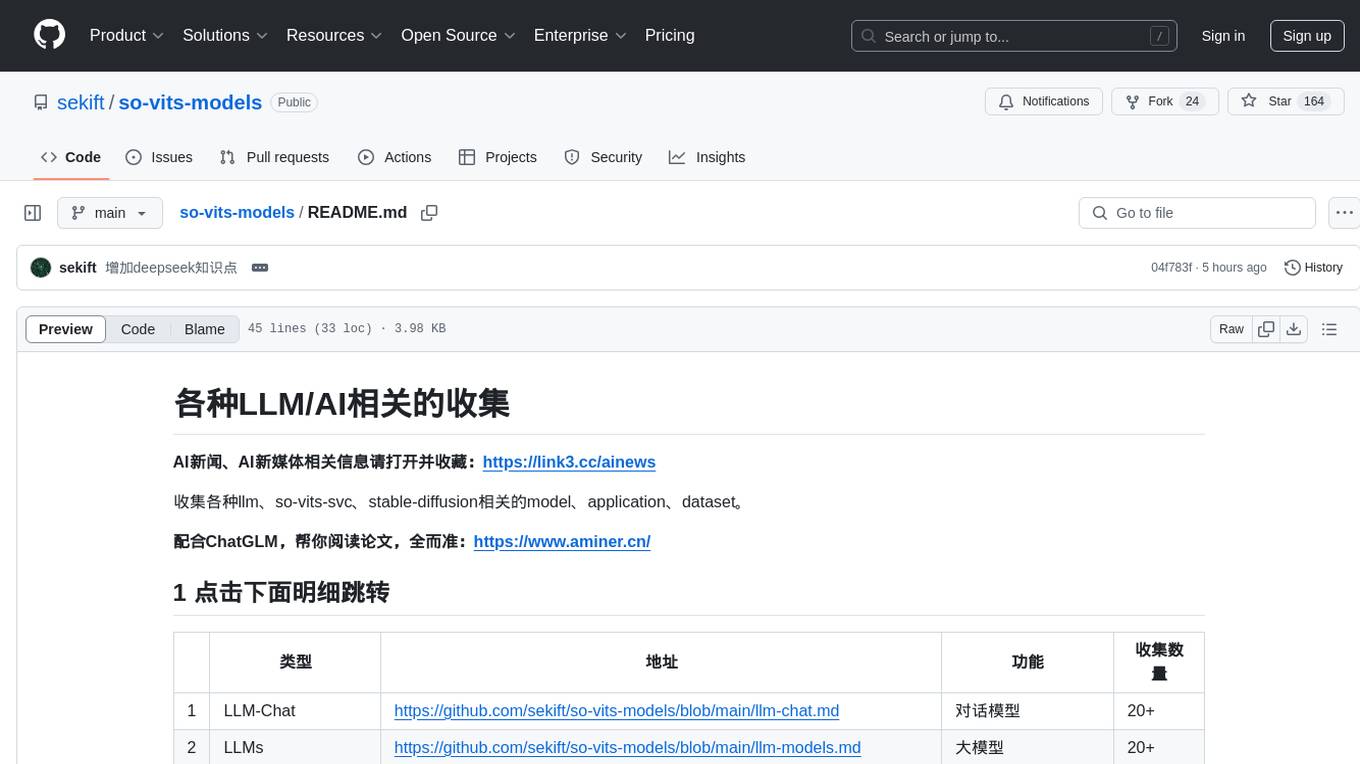The image size is (1360, 764).
Task: Copy the README.md file path
Action: (x=430, y=213)
